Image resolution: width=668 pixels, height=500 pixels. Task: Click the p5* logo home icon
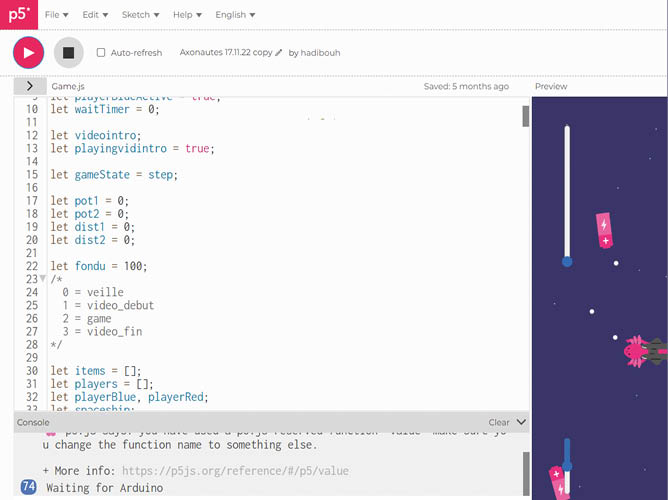(x=17, y=15)
